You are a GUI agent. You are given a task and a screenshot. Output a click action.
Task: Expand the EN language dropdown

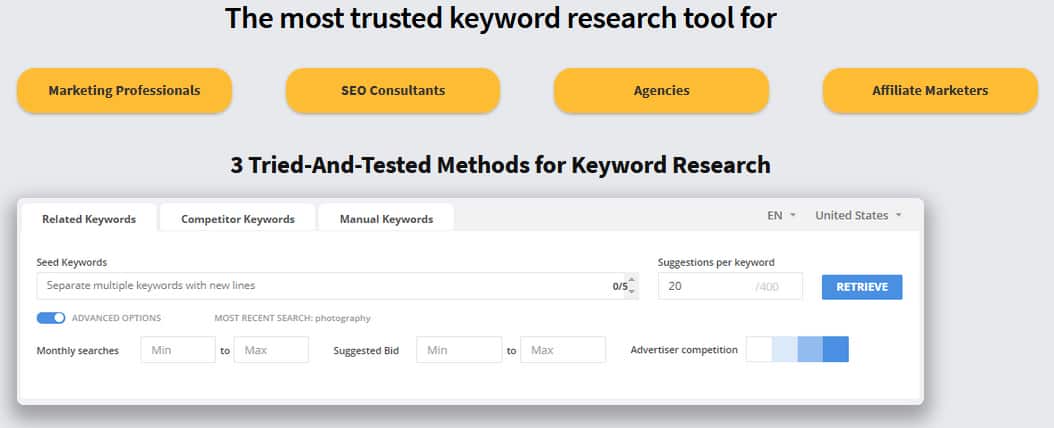pyautogui.click(x=781, y=215)
